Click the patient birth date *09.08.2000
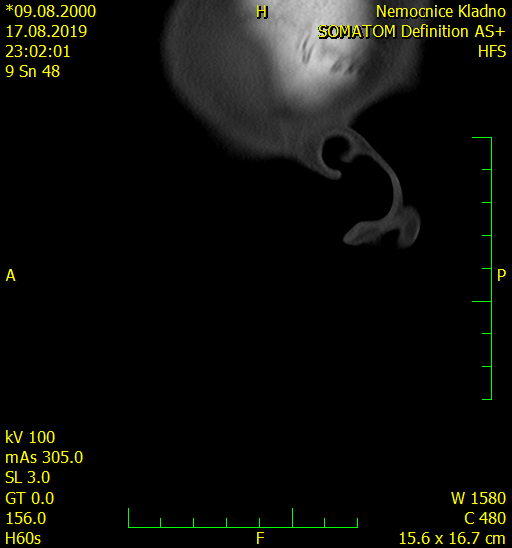 (51, 11)
